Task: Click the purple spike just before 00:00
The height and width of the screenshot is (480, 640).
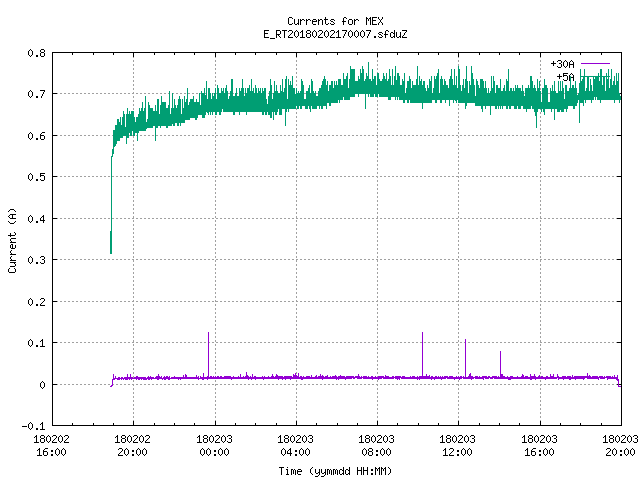Action: (209, 354)
